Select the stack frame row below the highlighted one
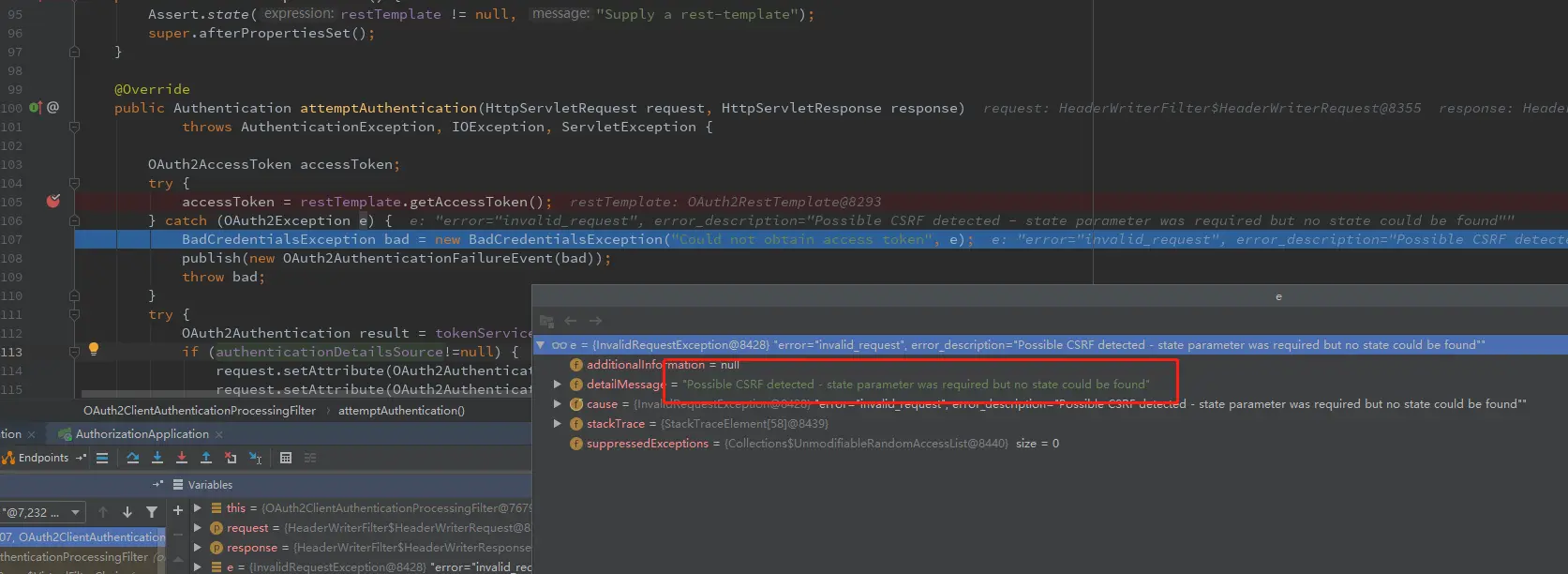1568x574 pixels. click(82, 557)
